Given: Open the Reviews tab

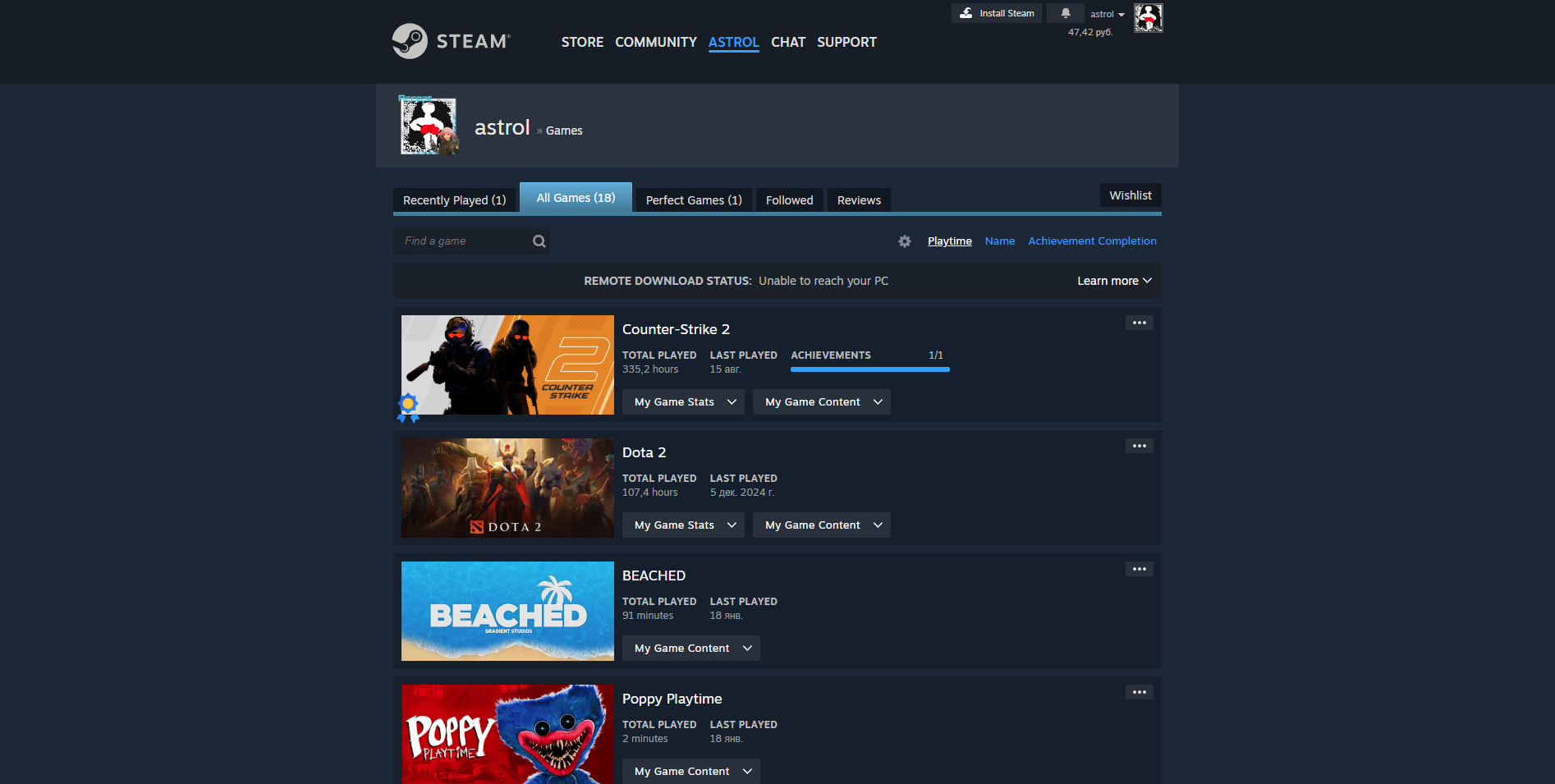Looking at the screenshot, I should [x=859, y=200].
